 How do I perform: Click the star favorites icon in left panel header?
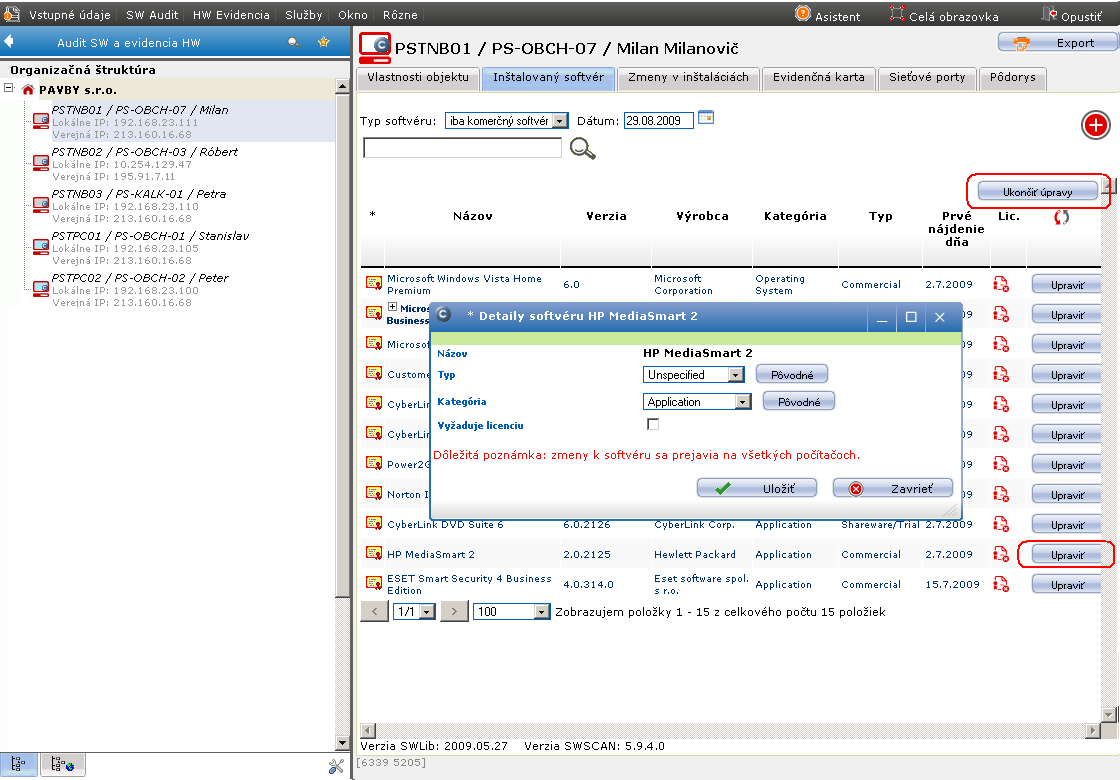point(324,42)
